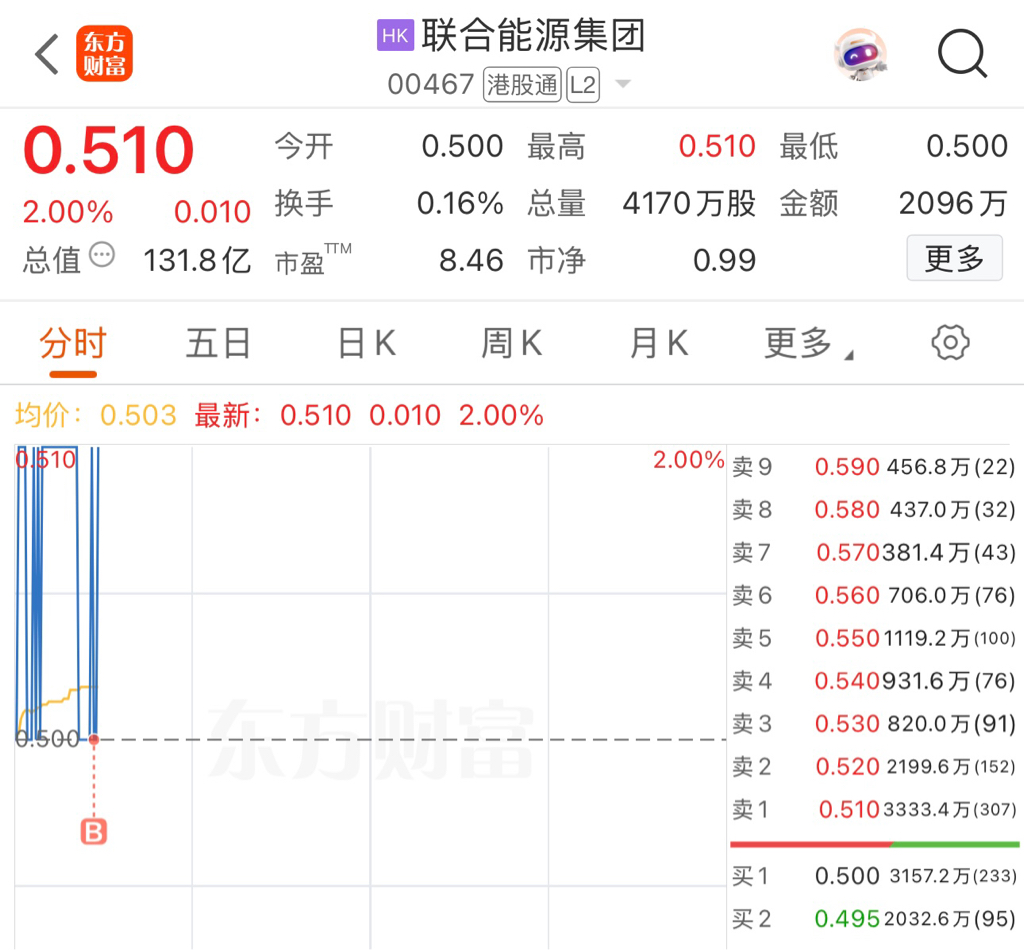Tap stock code 00467

point(430,84)
